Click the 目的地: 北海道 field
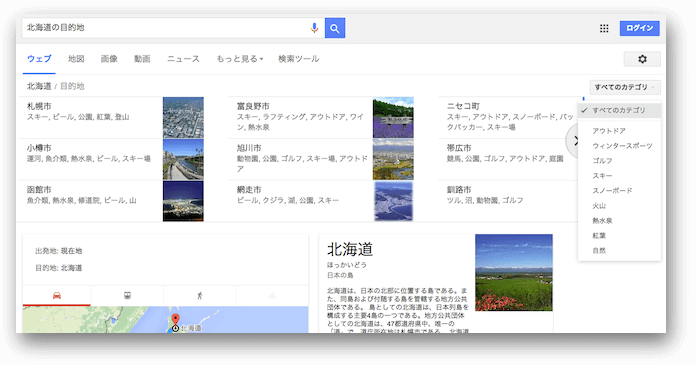The image size is (696, 365). tap(59, 268)
